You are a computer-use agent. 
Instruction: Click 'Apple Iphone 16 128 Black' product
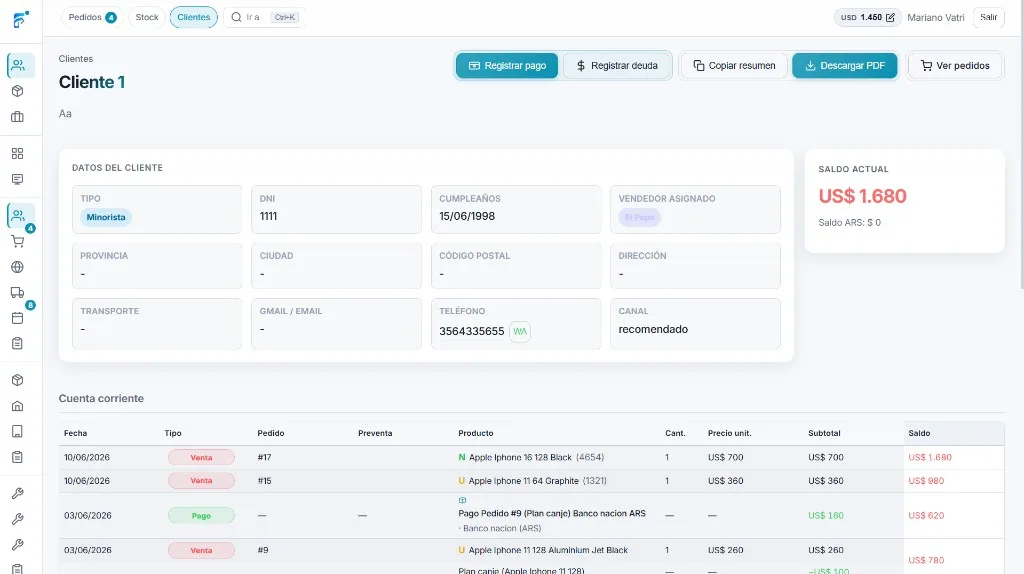pos(520,457)
